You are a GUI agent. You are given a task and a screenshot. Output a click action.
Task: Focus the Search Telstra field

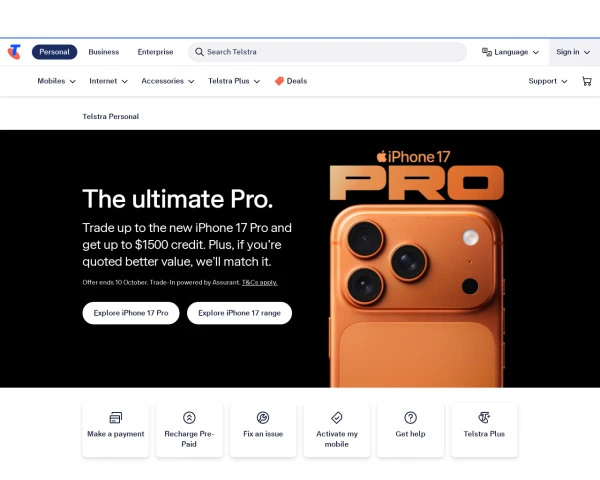click(x=327, y=52)
